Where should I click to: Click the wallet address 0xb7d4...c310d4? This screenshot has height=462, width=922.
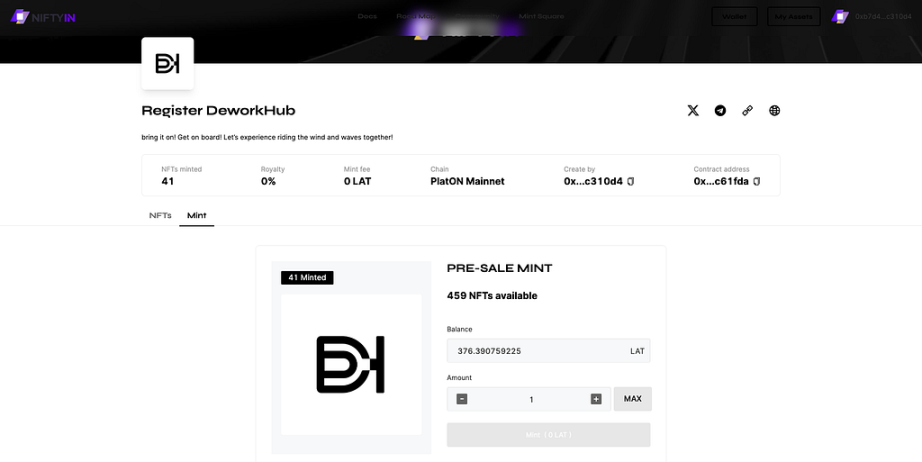click(883, 16)
